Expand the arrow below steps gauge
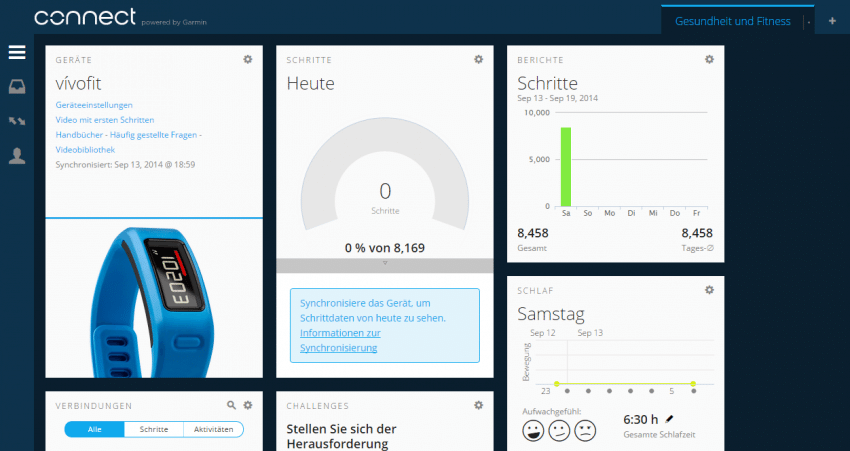850x451 pixels. point(385,265)
